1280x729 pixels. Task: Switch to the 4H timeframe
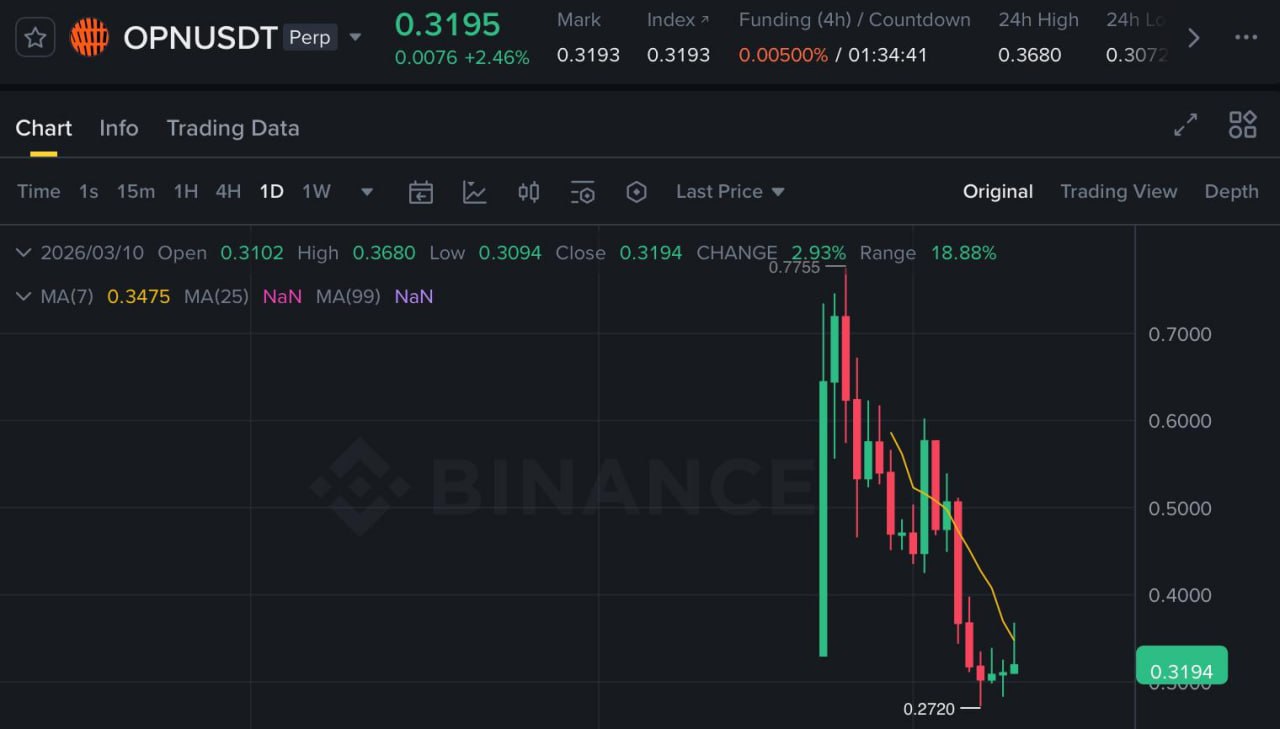click(x=228, y=191)
